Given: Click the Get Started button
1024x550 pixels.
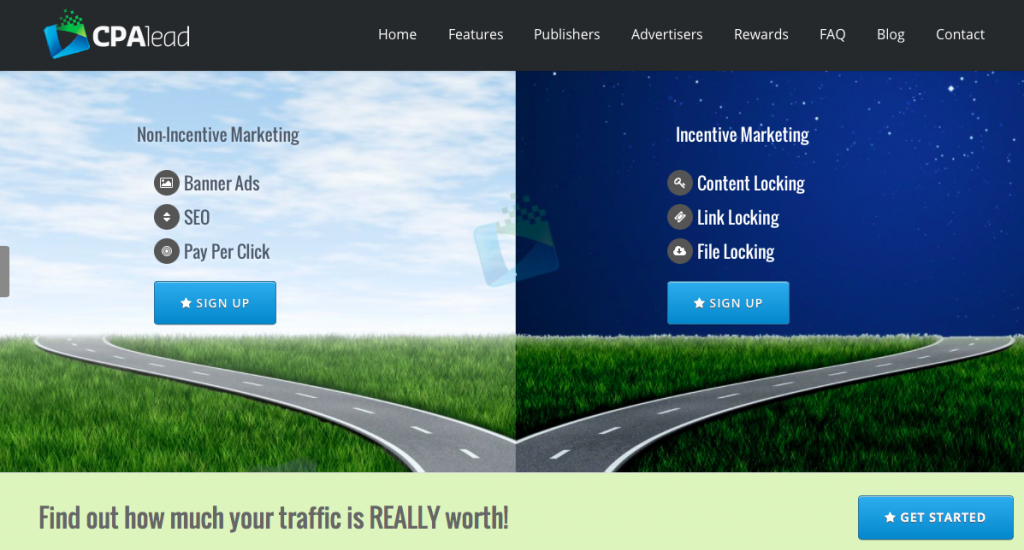Looking at the screenshot, I should [x=935, y=517].
